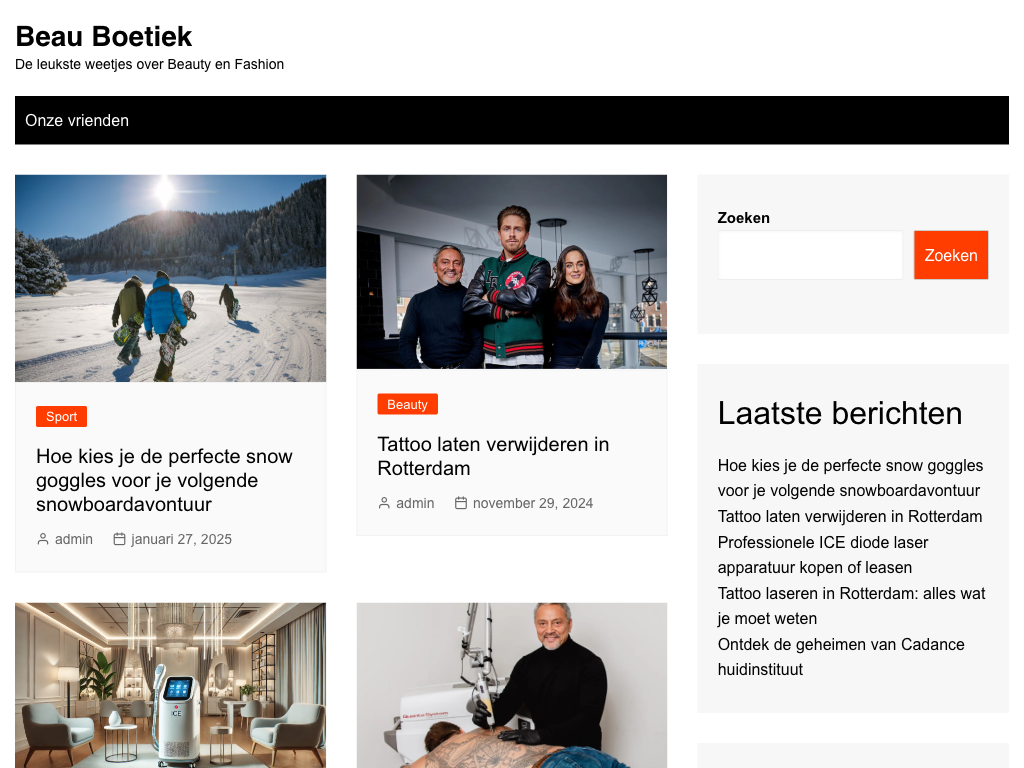This screenshot has width=1024, height=768.
Task: Open the ICE laser machine salon thumbnail
Action: point(170,685)
